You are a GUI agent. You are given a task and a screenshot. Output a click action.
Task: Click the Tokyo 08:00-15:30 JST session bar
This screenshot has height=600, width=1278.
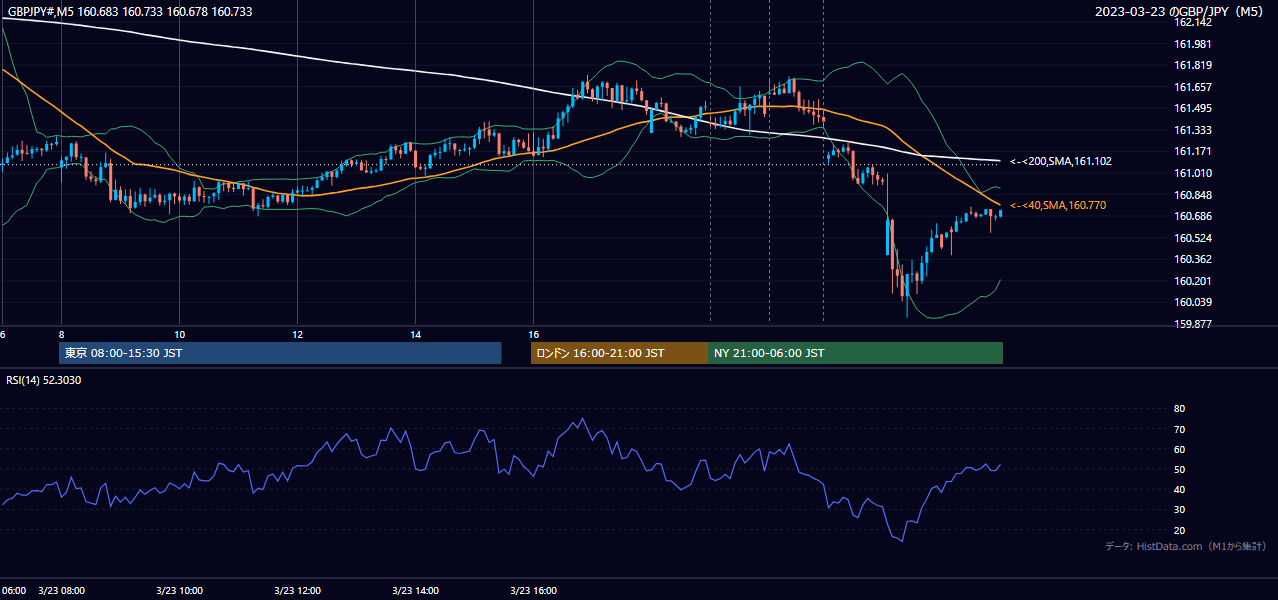(280, 353)
